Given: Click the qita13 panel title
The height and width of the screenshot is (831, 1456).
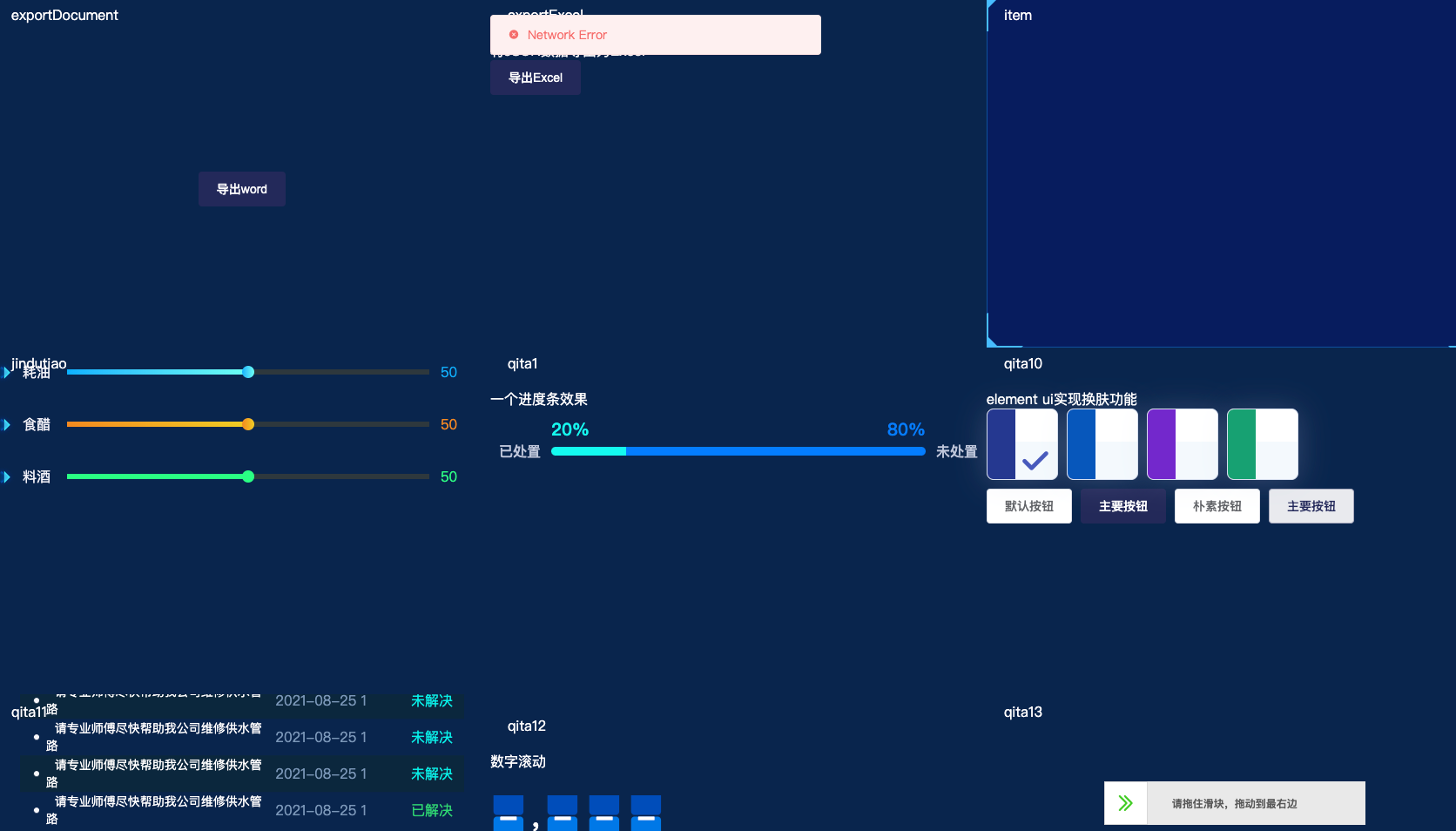Looking at the screenshot, I should click(1023, 712).
